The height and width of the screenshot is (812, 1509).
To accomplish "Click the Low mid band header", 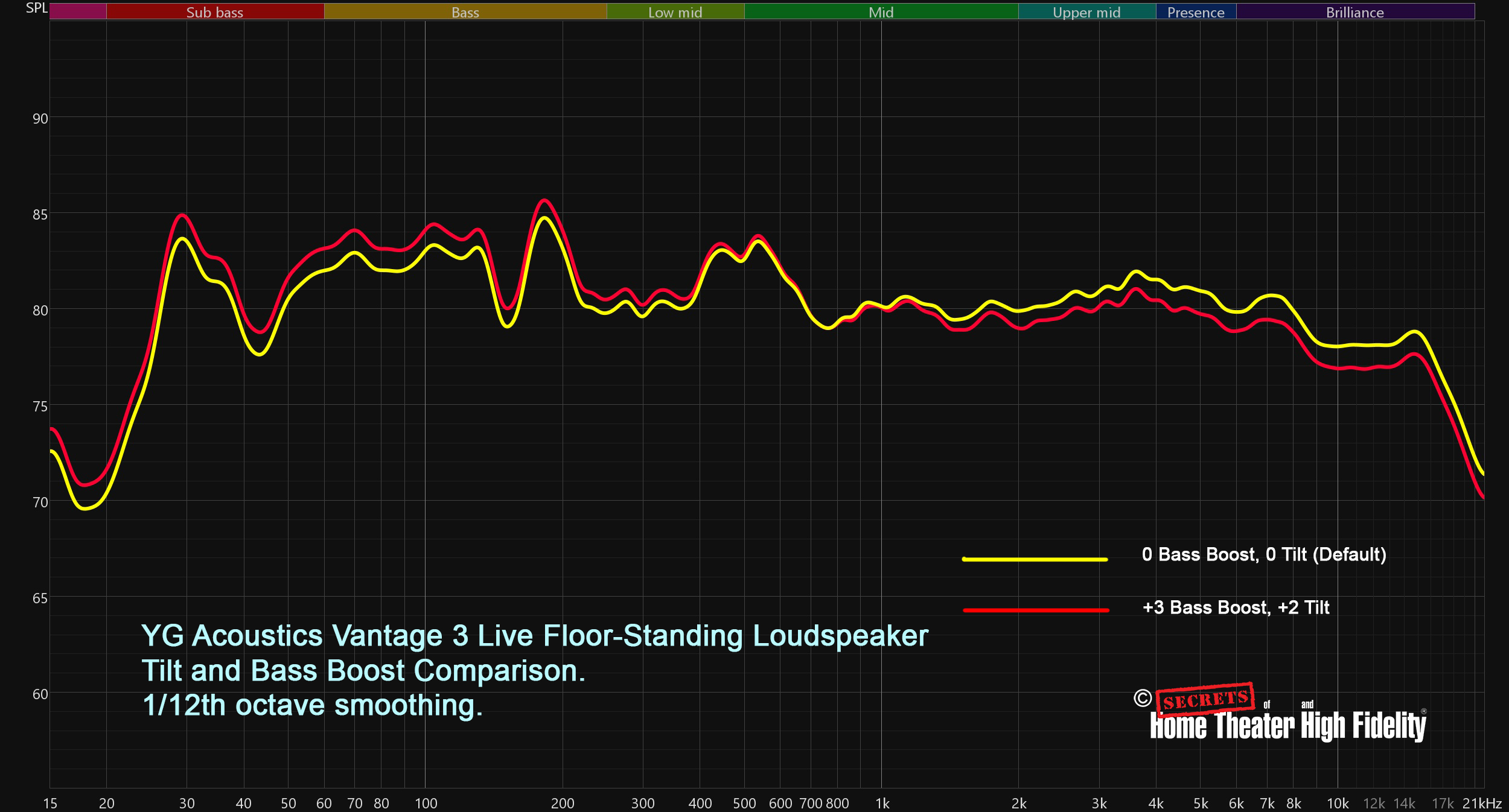I will [675, 11].
